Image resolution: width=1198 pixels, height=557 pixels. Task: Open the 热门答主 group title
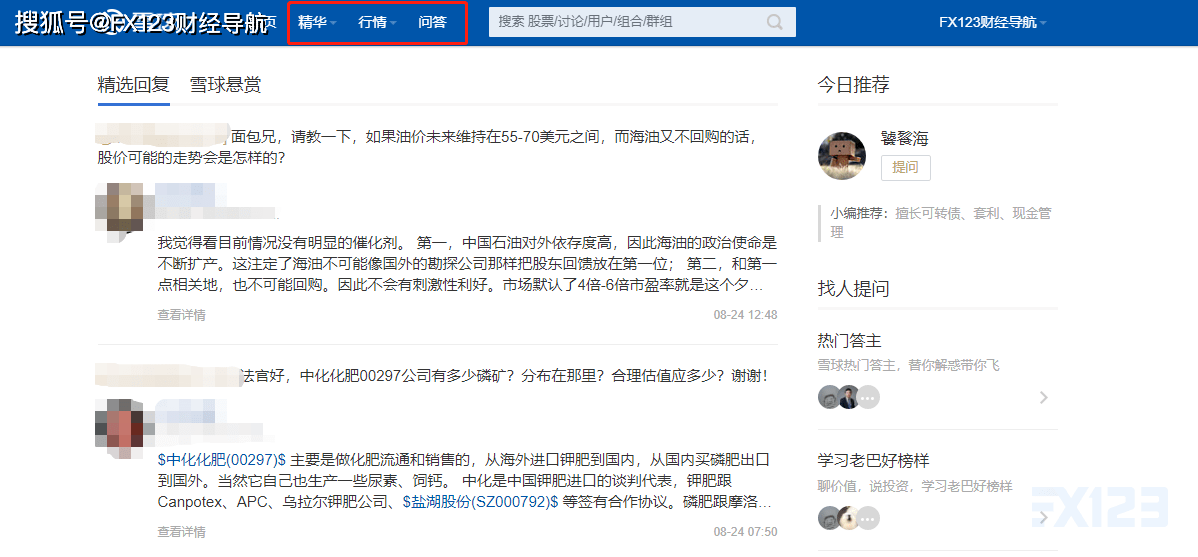(x=850, y=341)
